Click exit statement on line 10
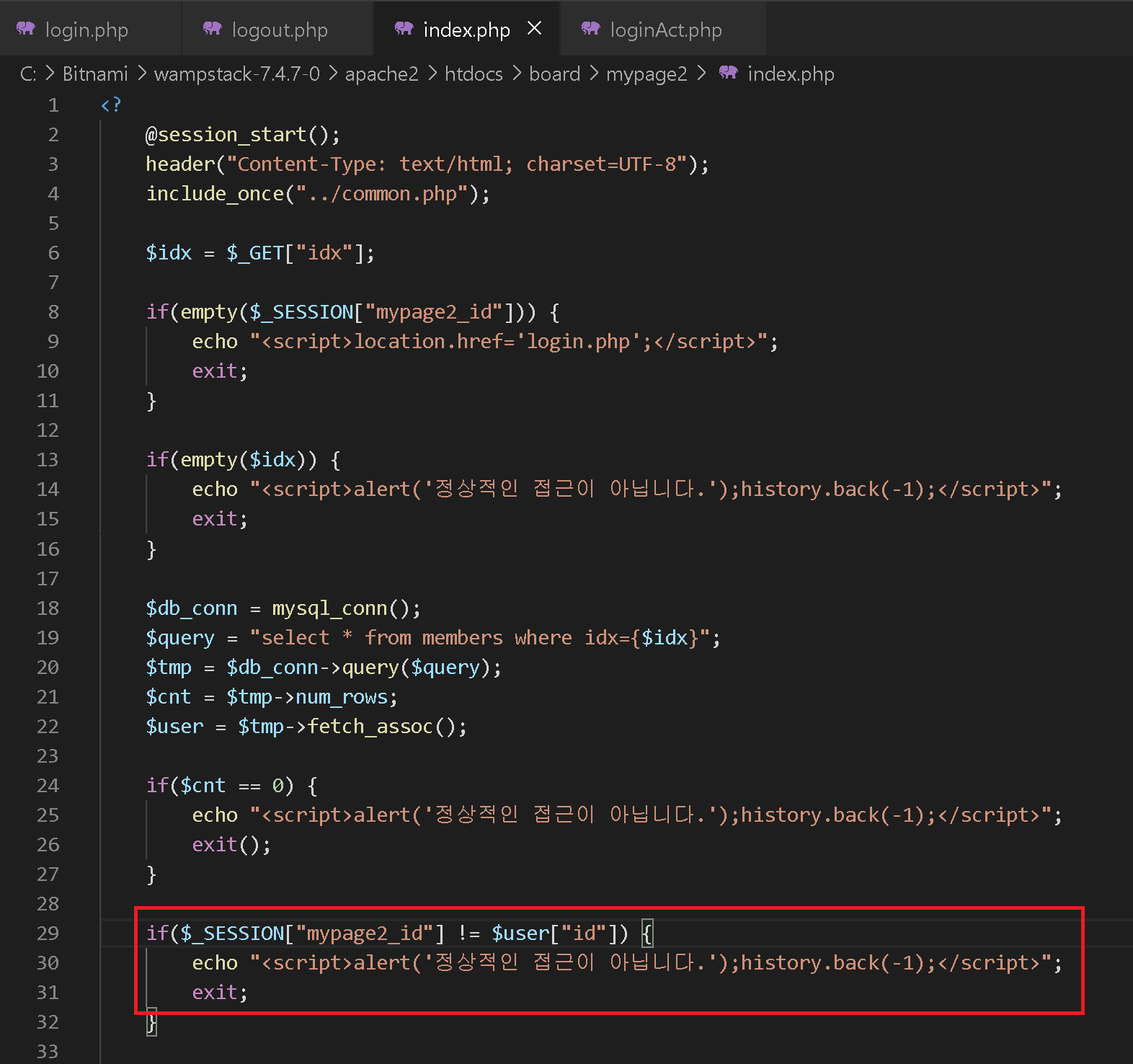 coord(220,371)
